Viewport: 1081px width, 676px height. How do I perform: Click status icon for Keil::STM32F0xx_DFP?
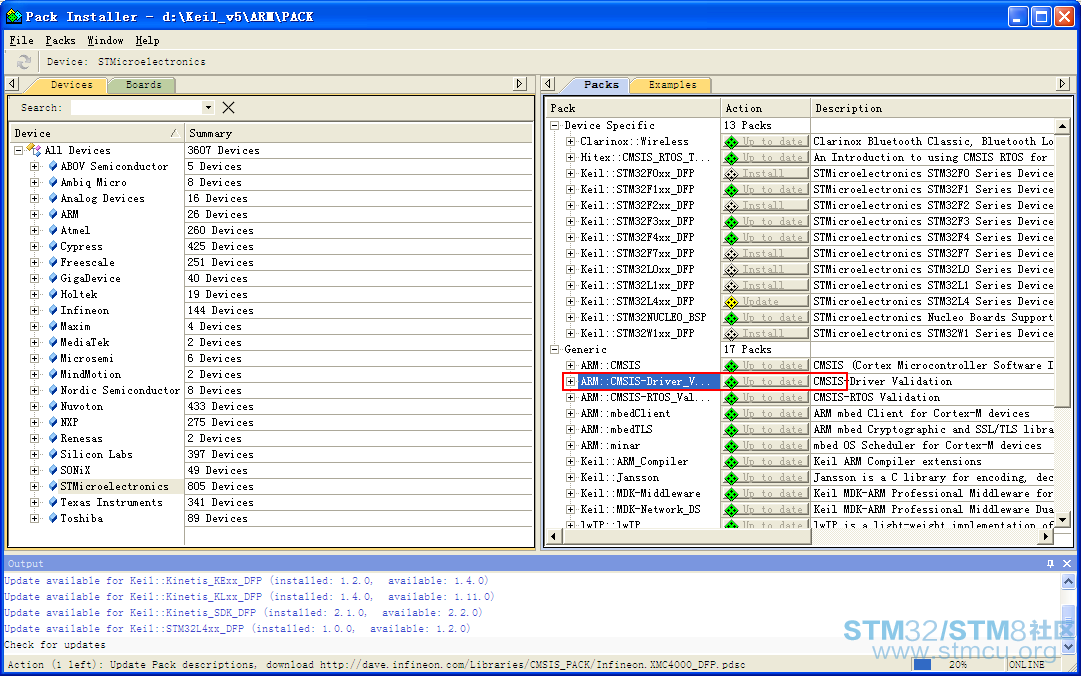[x=731, y=174]
